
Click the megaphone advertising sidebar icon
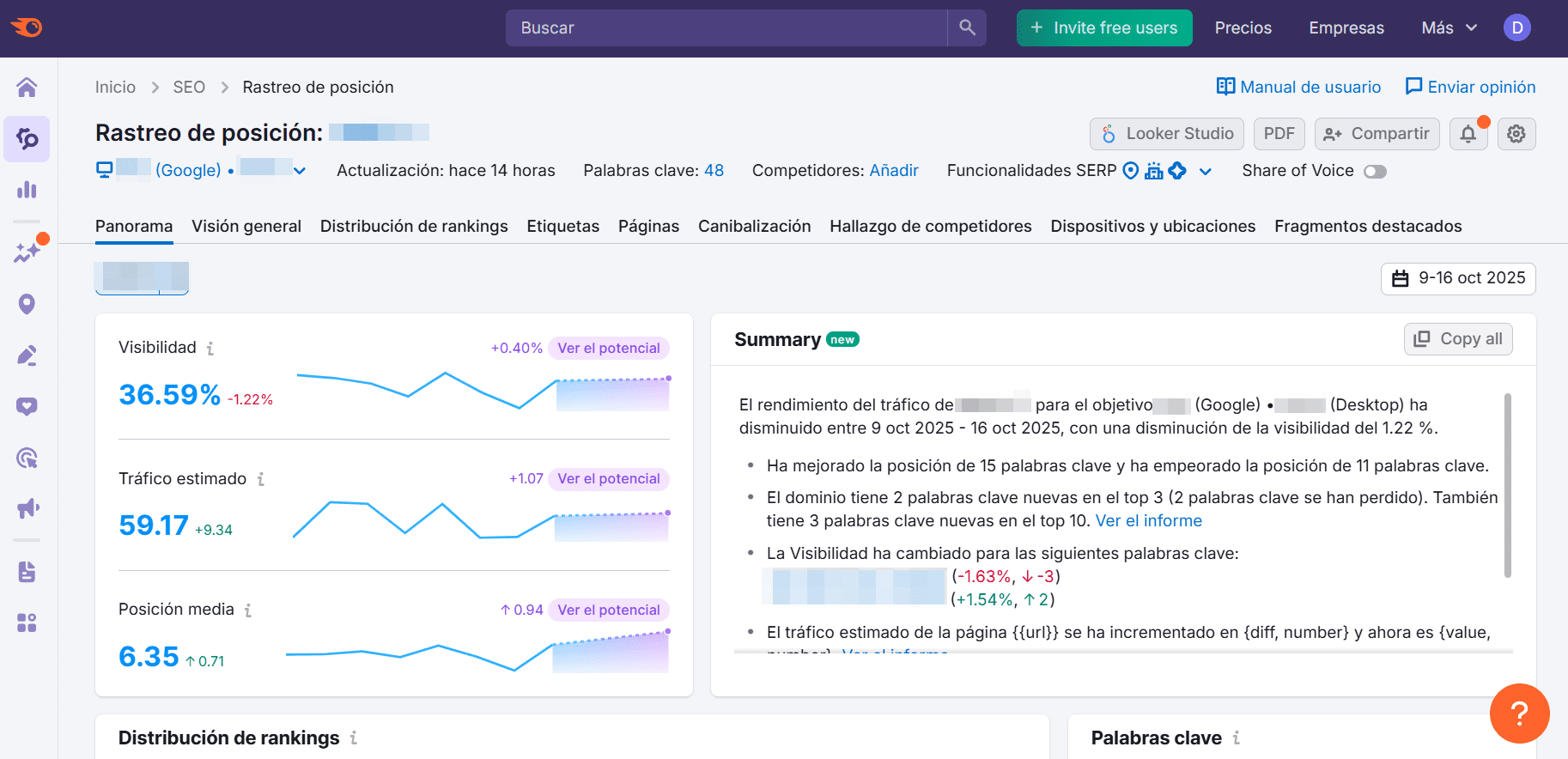coord(27,508)
